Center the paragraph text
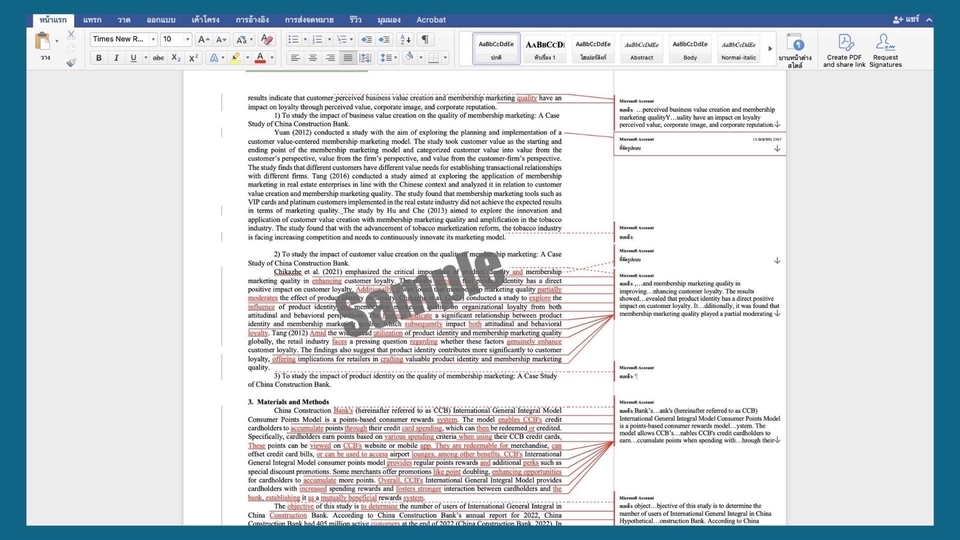960x540 pixels. click(313, 58)
